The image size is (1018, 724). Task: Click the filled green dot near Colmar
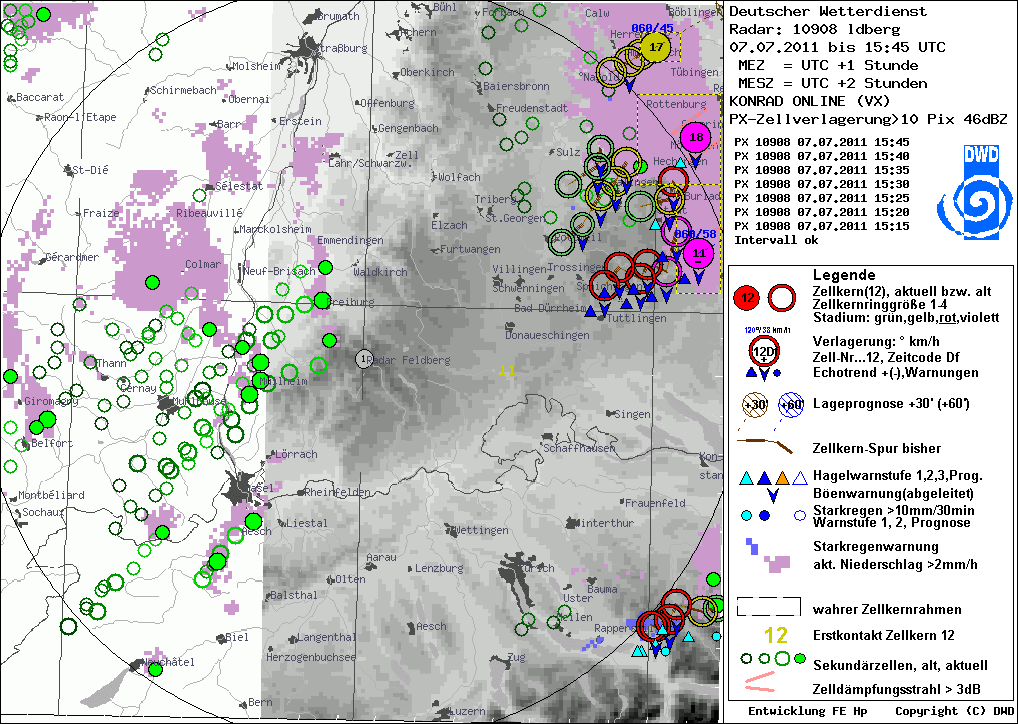152,282
